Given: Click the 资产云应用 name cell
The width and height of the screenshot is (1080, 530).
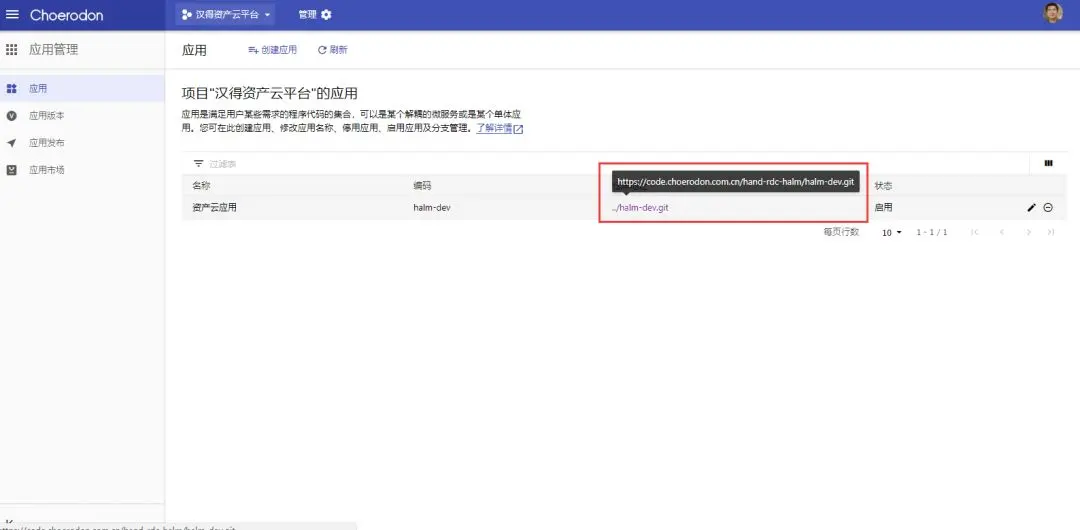Looking at the screenshot, I should coord(214,207).
